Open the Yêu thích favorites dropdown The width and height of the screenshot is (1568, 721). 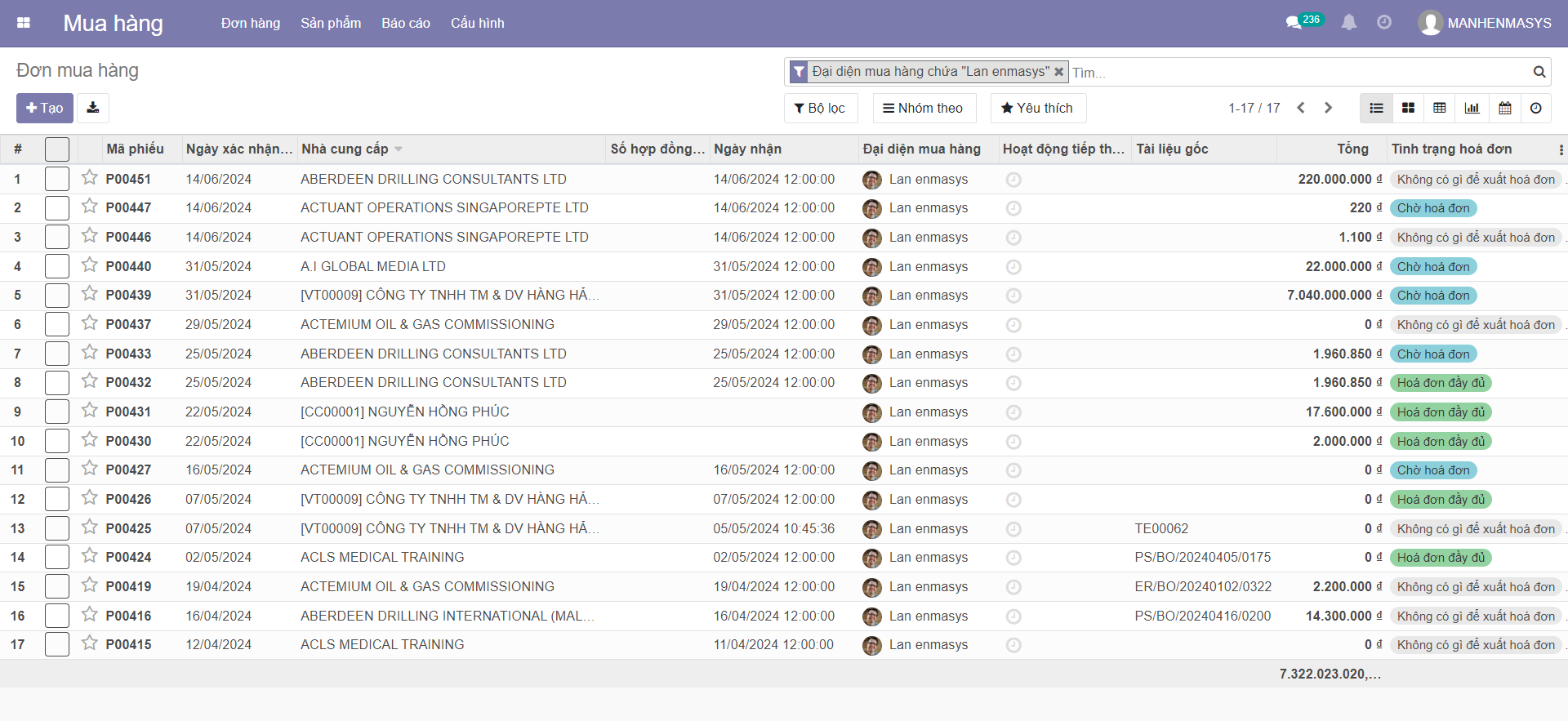(1037, 108)
